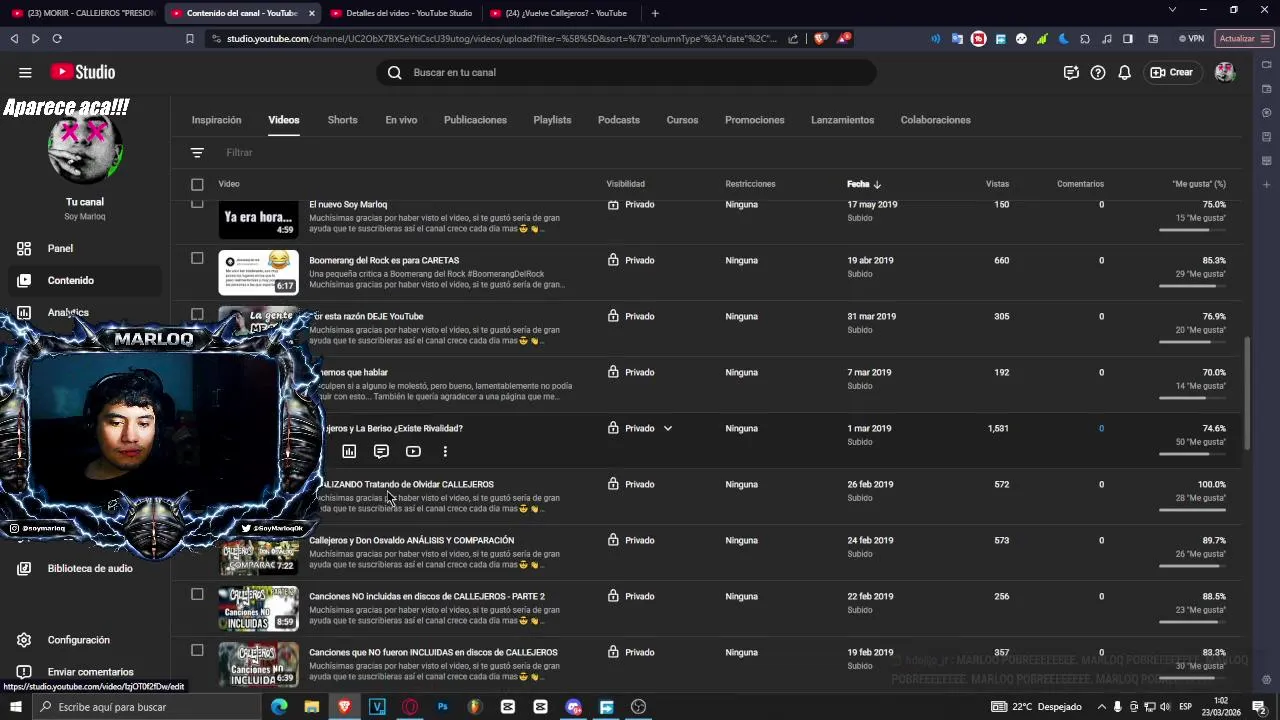Open the feedback message icon beside Help
Viewport: 1280px width, 720px height.
(1071, 72)
